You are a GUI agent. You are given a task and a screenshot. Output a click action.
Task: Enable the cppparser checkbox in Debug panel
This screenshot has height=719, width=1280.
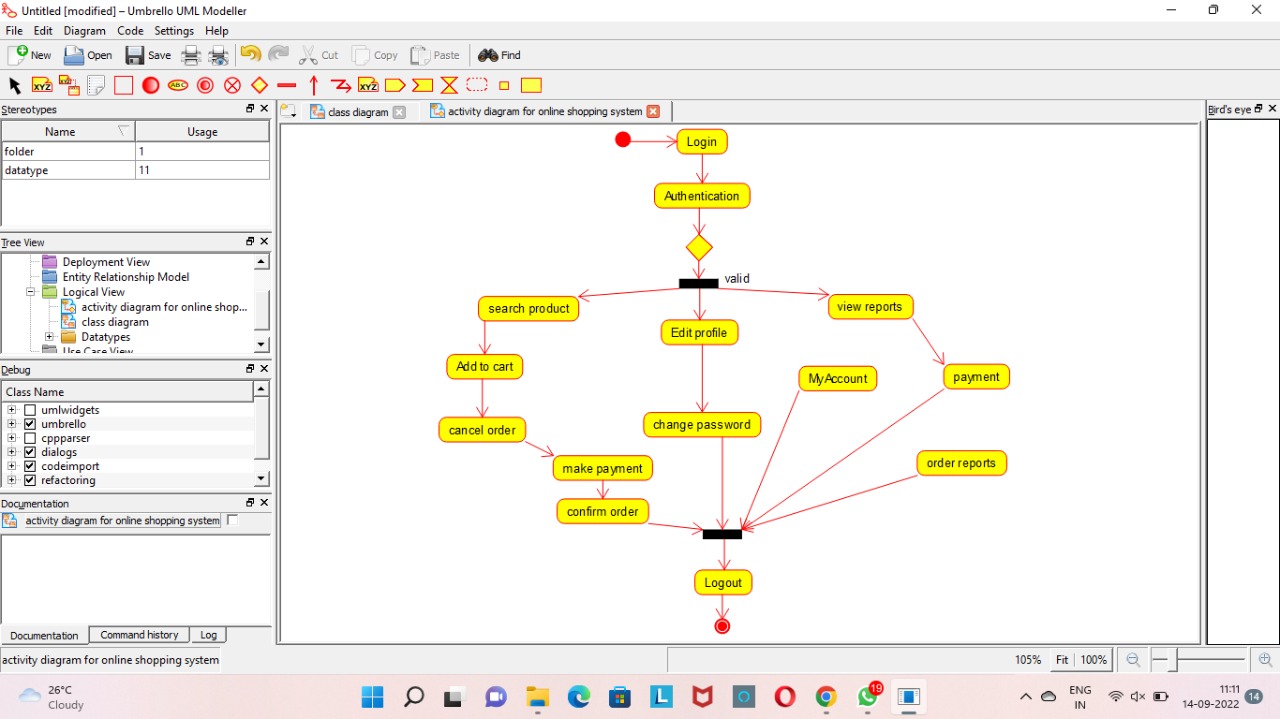coord(30,438)
